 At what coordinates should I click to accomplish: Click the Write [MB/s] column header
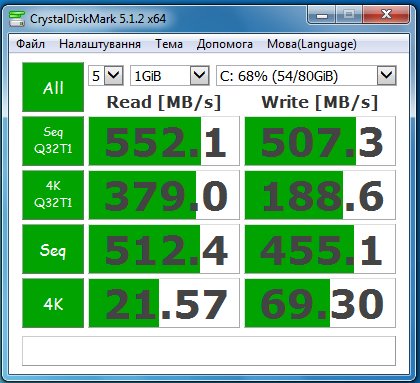(x=320, y=102)
